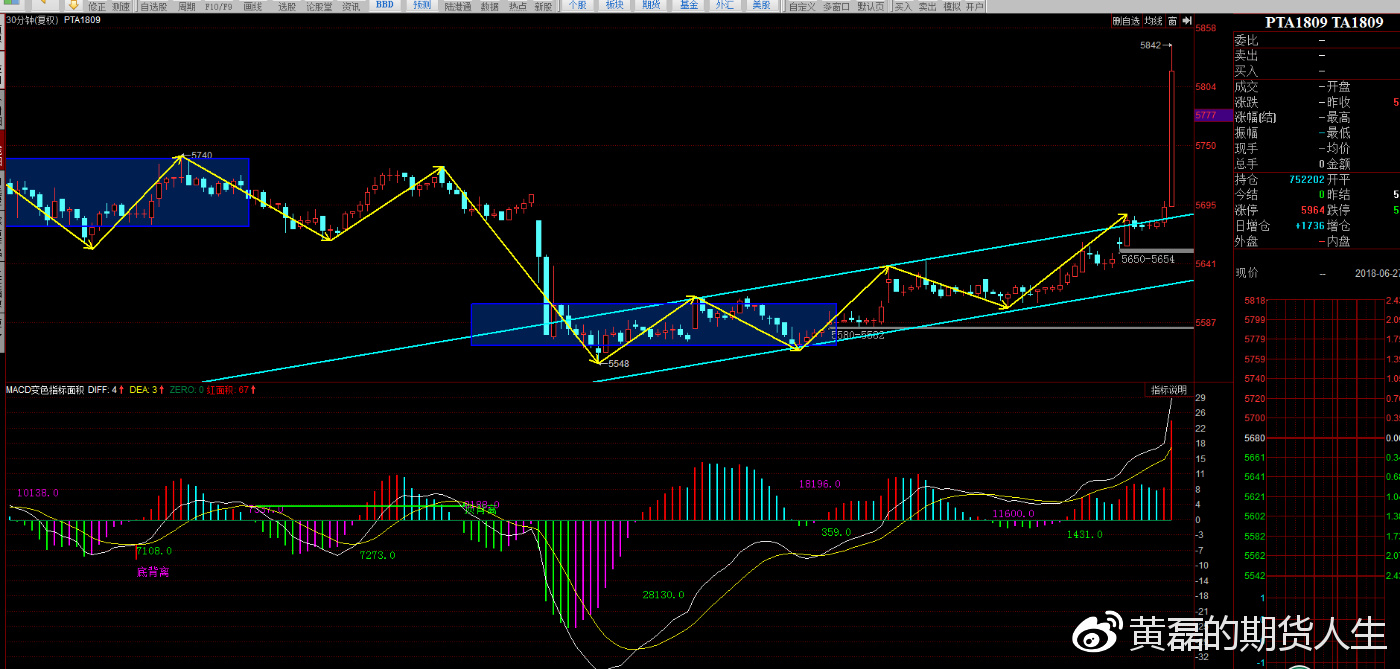Click the 5650-5654 gap annotation

[1148, 259]
